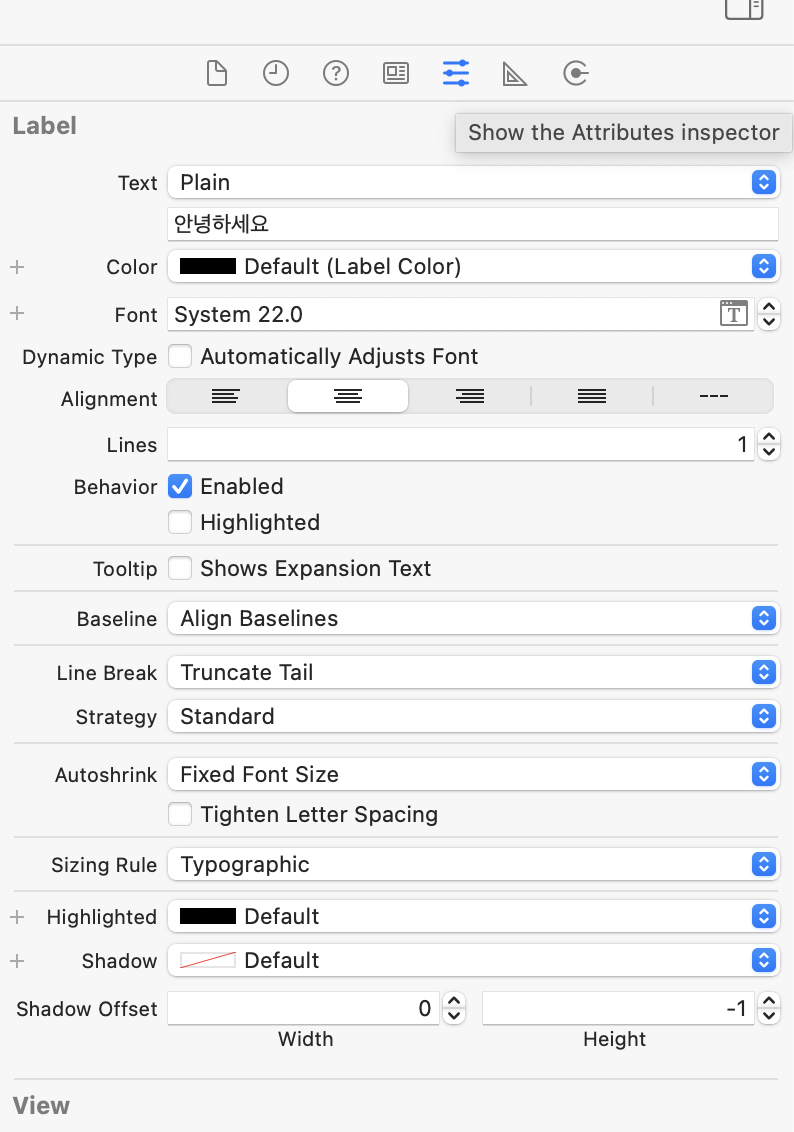Click the Label section header
The width and height of the screenshot is (794, 1132).
(45, 126)
